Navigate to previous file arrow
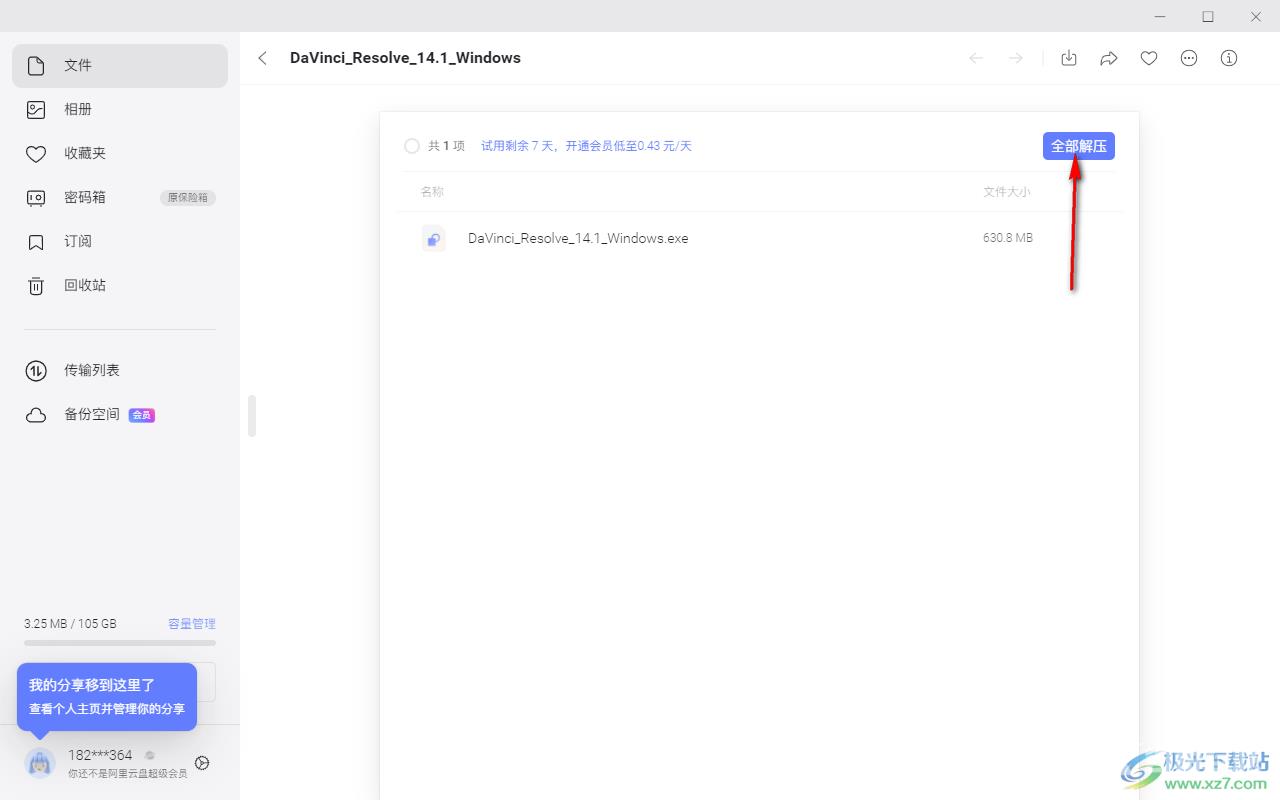The image size is (1280, 800). (976, 58)
